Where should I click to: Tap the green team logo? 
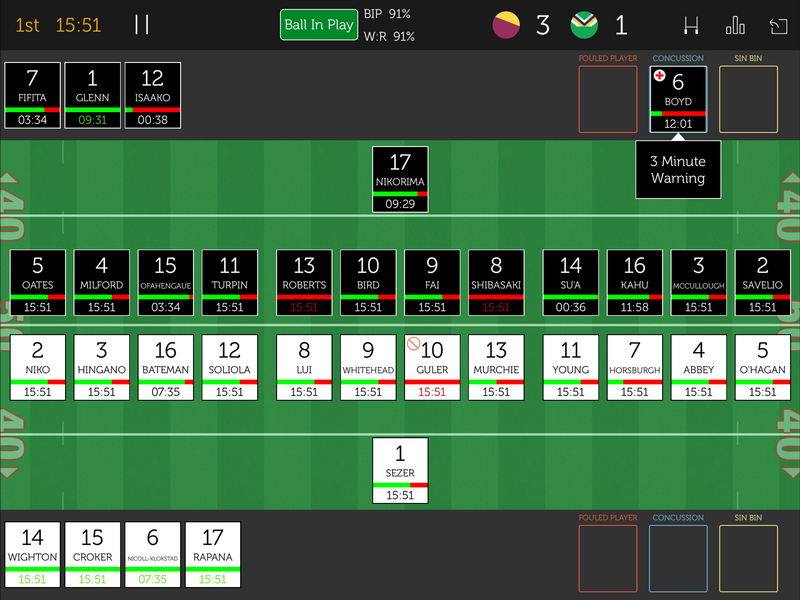coord(584,25)
